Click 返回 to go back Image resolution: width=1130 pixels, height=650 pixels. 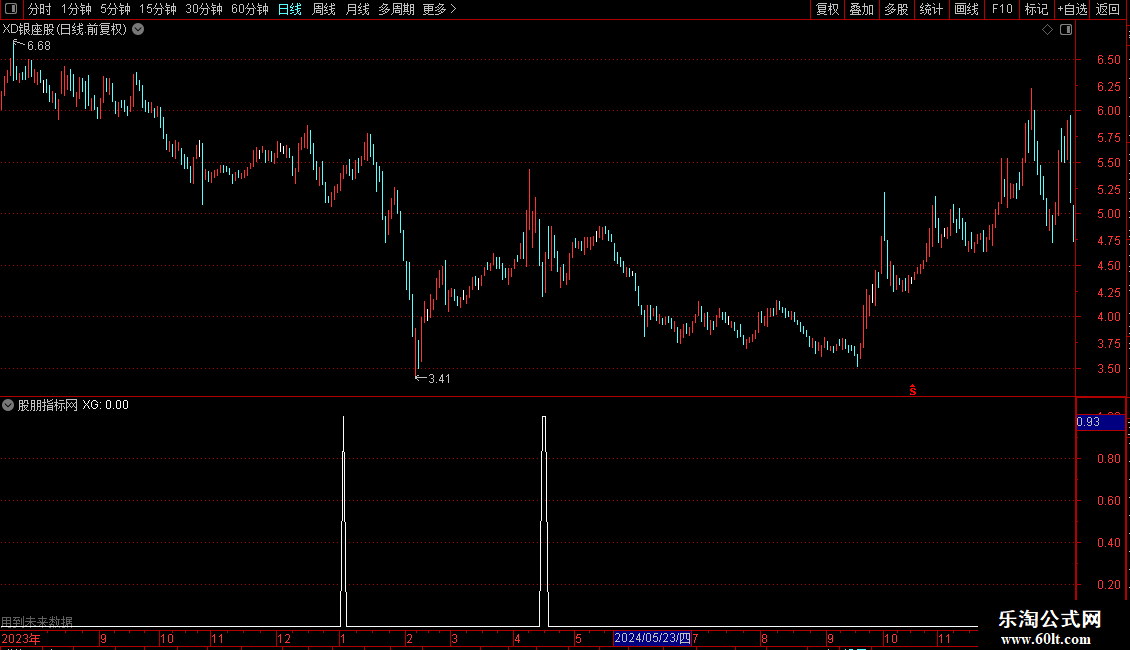pos(1108,9)
